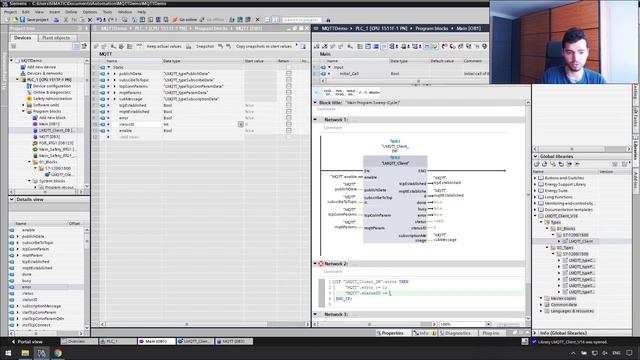Expand subscribeToTopic struct in MQTT DB

tap(114, 80)
